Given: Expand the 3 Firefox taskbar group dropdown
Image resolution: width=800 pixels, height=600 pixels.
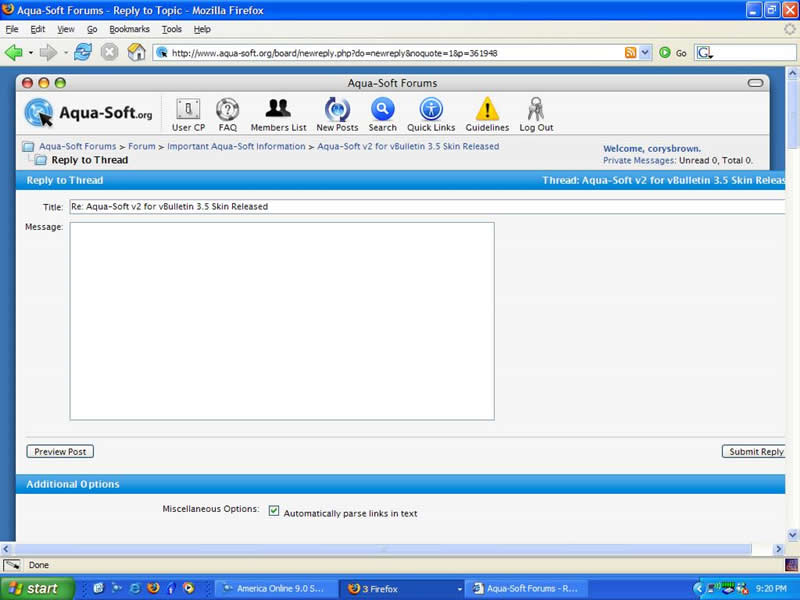Looking at the screenshot, I should 459,589.
